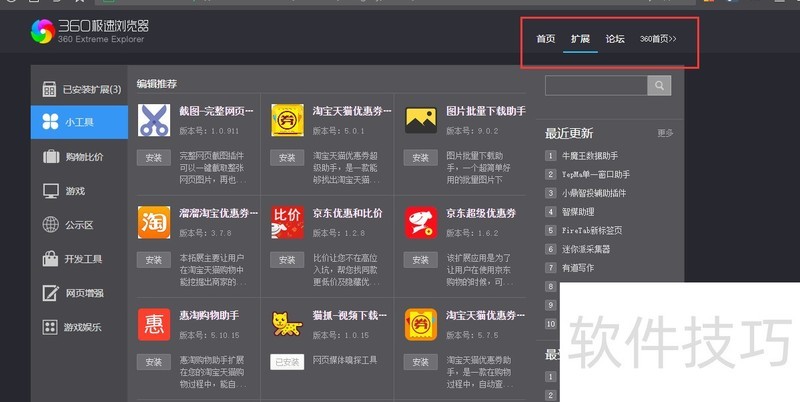Open 游戏娱乐 category
The image size is (800, 402).
(x=79, y=327)
